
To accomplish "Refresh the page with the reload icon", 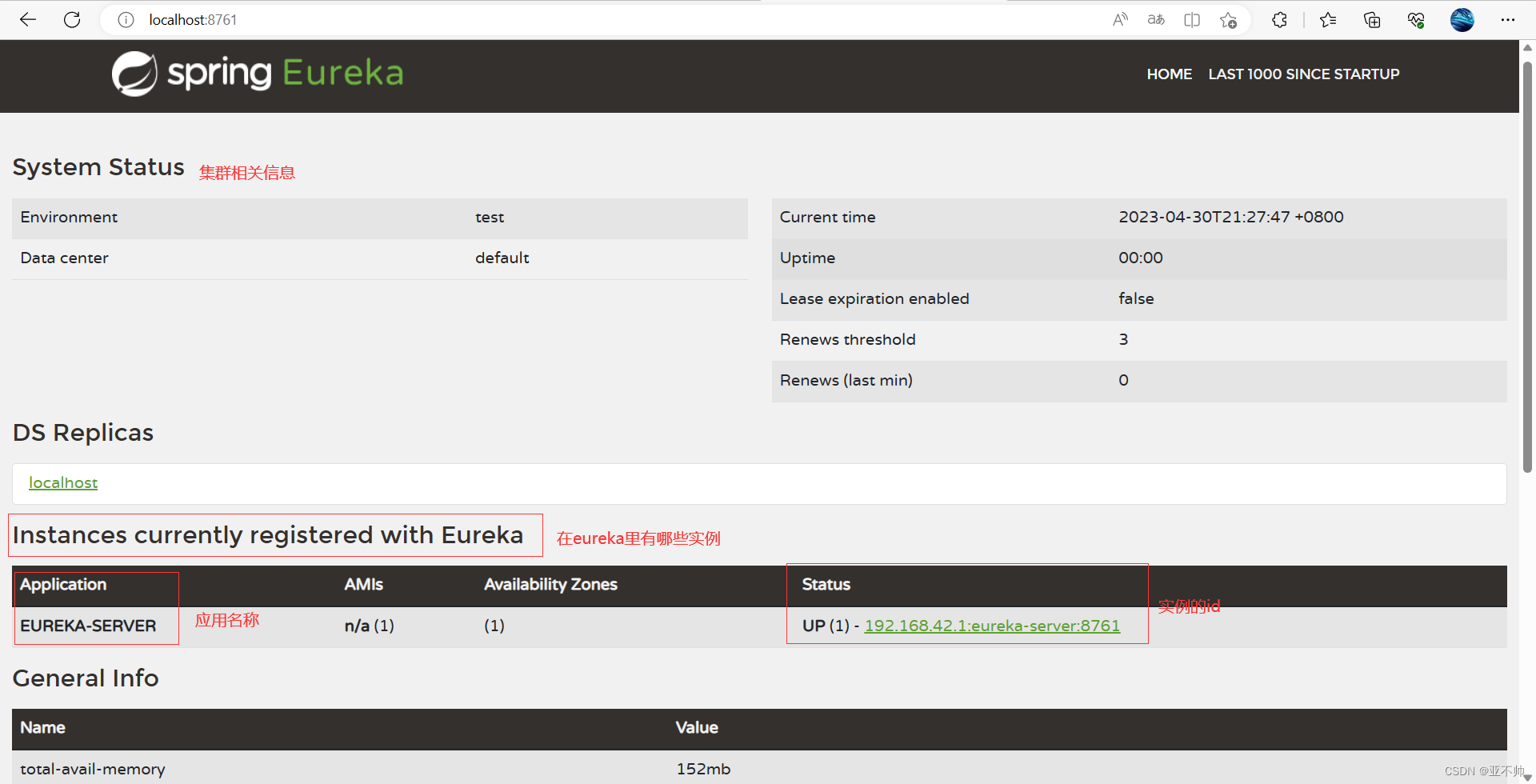I will click(x=72, y=19).
